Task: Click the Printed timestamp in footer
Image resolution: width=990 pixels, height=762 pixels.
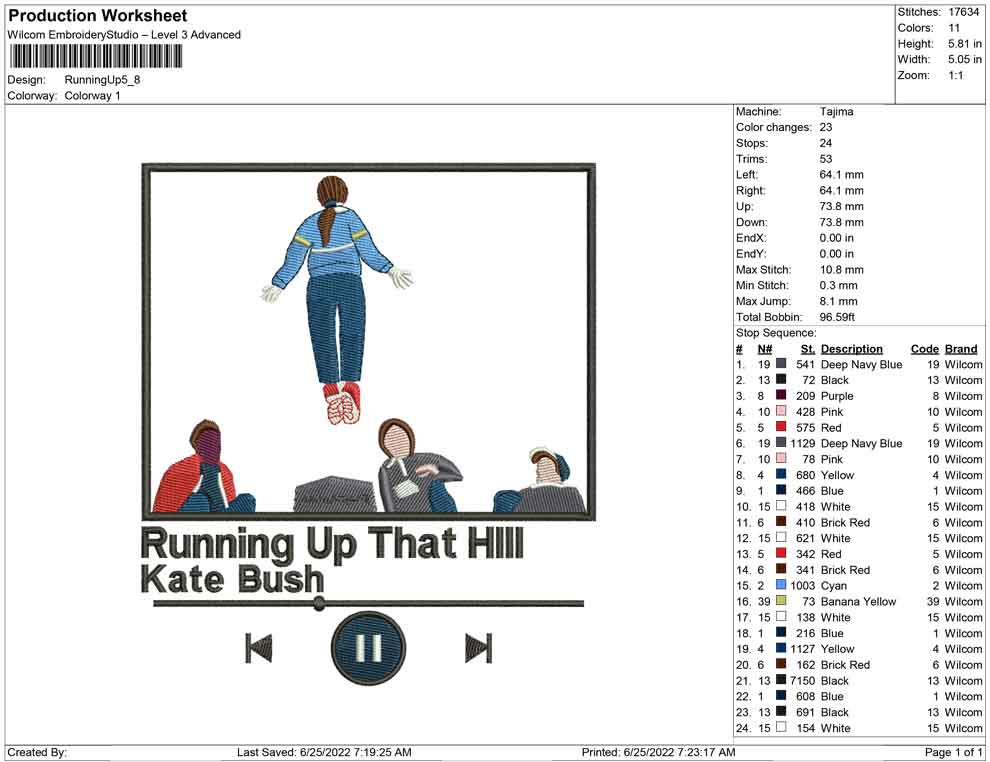Action: [x=658, y=752]
